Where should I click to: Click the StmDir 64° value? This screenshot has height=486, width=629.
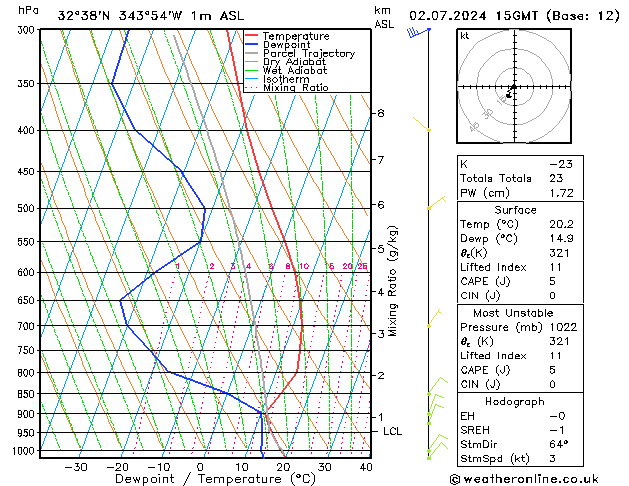pos(560,444)
